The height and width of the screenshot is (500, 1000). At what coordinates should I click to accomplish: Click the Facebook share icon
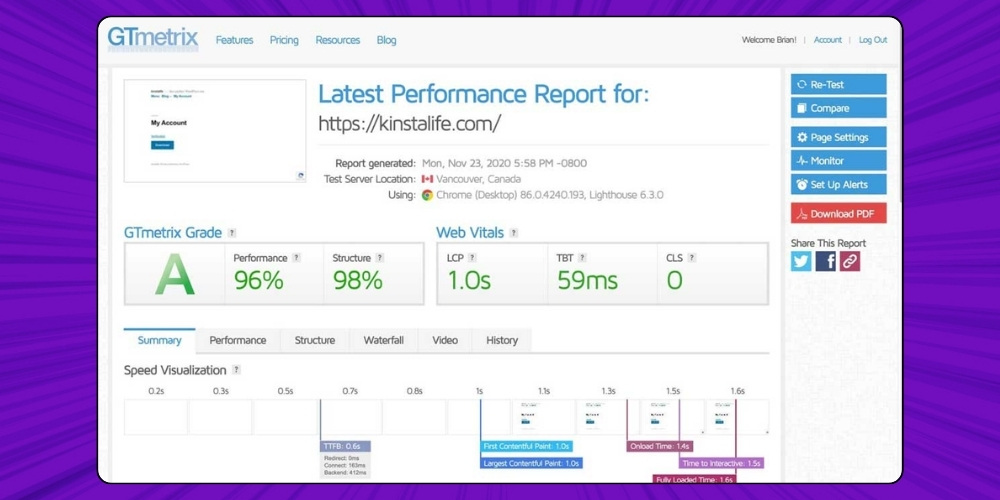pyautogui.click(x=825, y=261)
